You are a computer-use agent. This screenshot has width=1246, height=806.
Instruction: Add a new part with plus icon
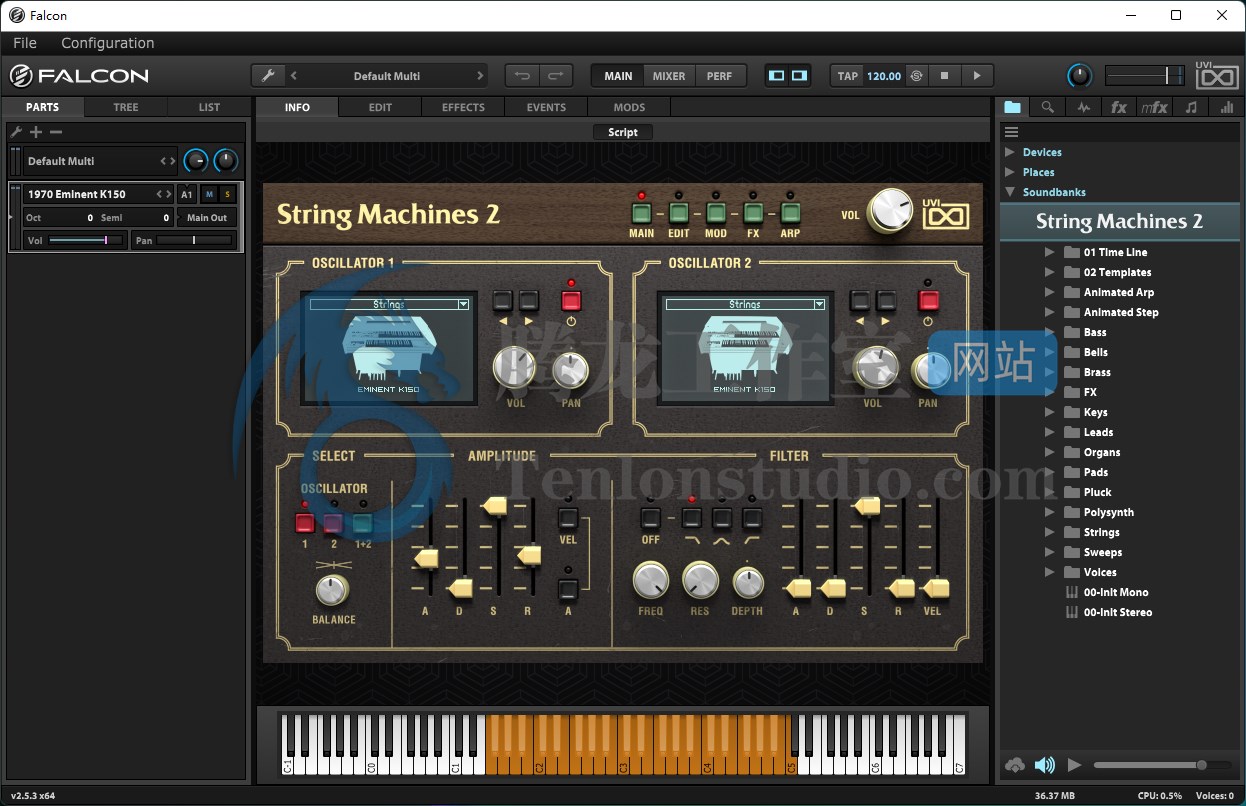[x=36, y=132]
